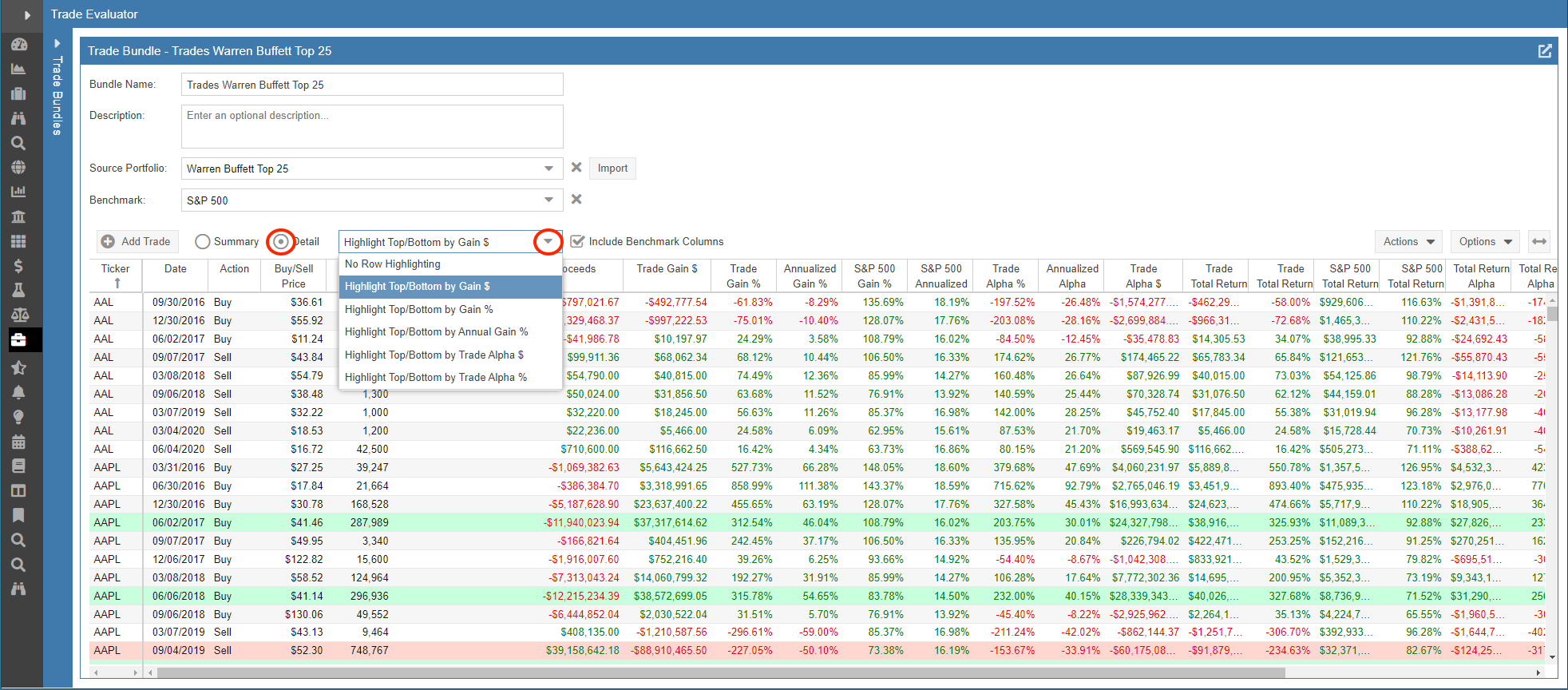Clear the Source Portfolio with its X icon
This screenshot has height=690, width=1568.
(576, 168)
